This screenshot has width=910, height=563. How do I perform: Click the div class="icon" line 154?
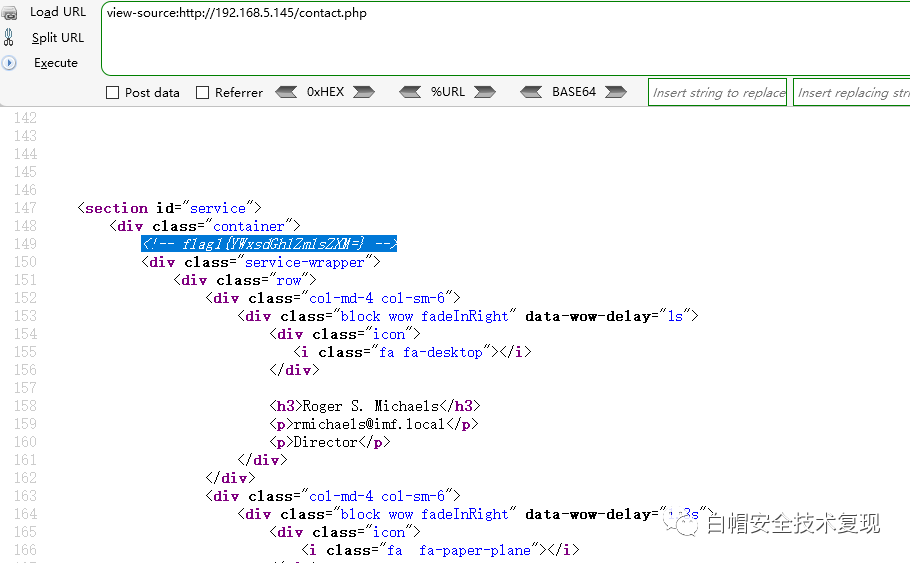345,334
